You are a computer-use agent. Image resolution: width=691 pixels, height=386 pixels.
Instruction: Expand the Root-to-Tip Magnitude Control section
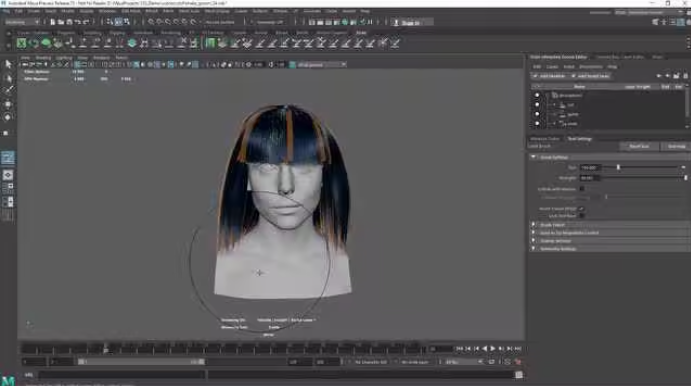533,233
